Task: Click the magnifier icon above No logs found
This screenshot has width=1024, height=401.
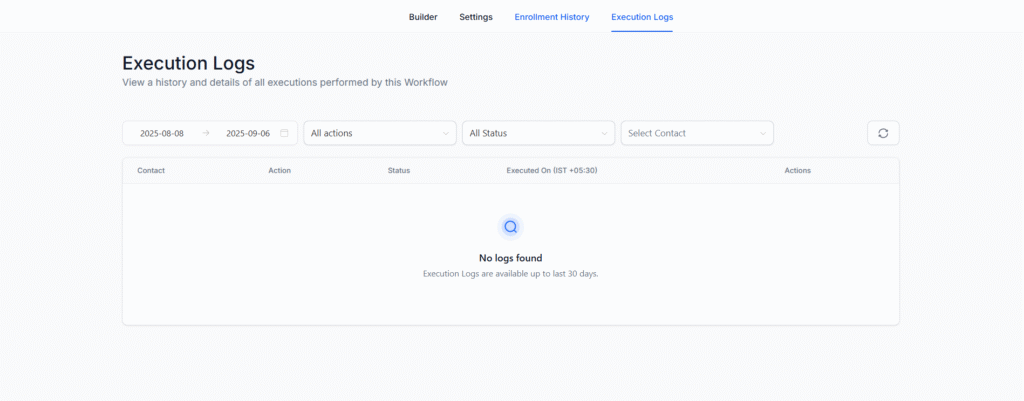Action: coord(510,227)
